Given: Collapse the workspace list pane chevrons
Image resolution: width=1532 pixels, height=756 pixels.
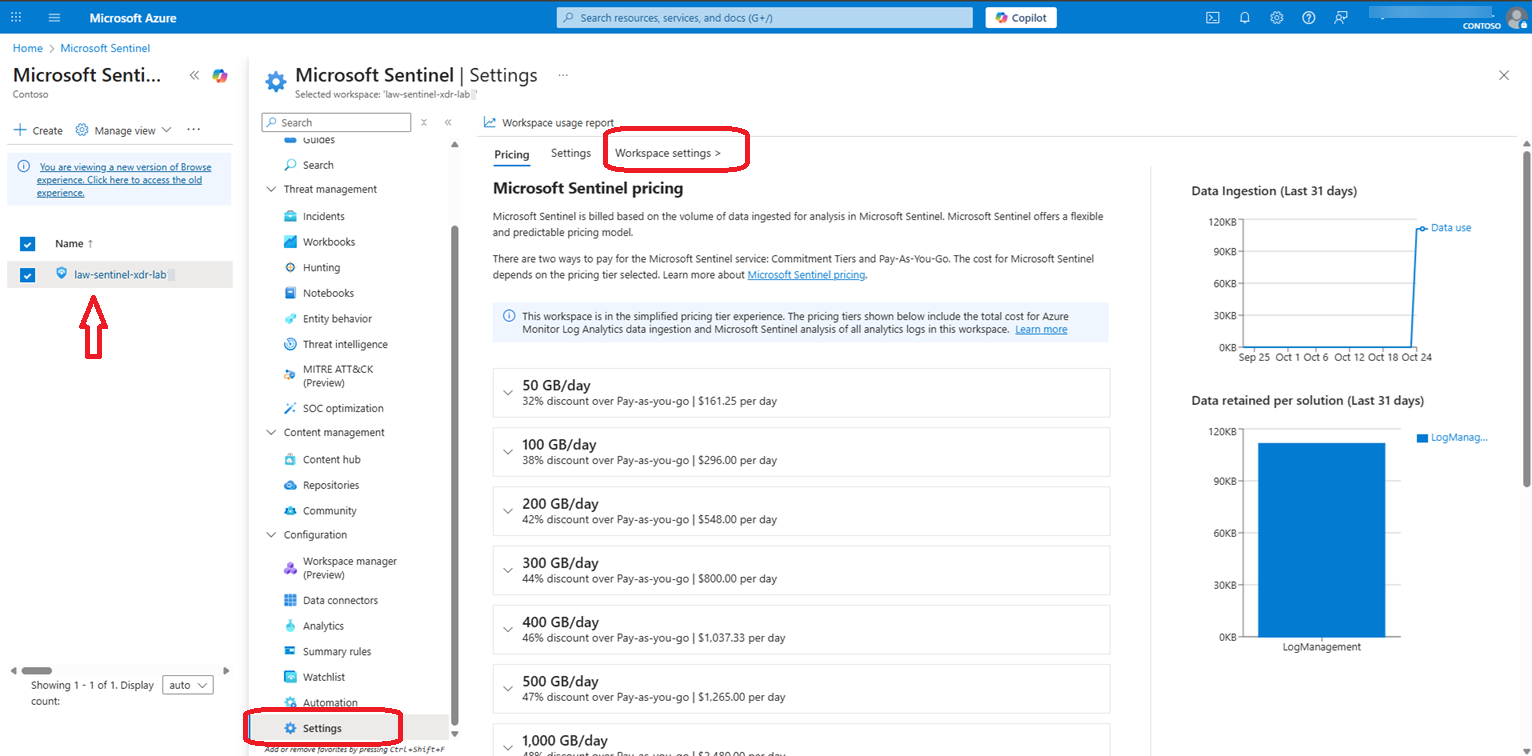Looking at the screenshot, I should [x=194, y=76].
